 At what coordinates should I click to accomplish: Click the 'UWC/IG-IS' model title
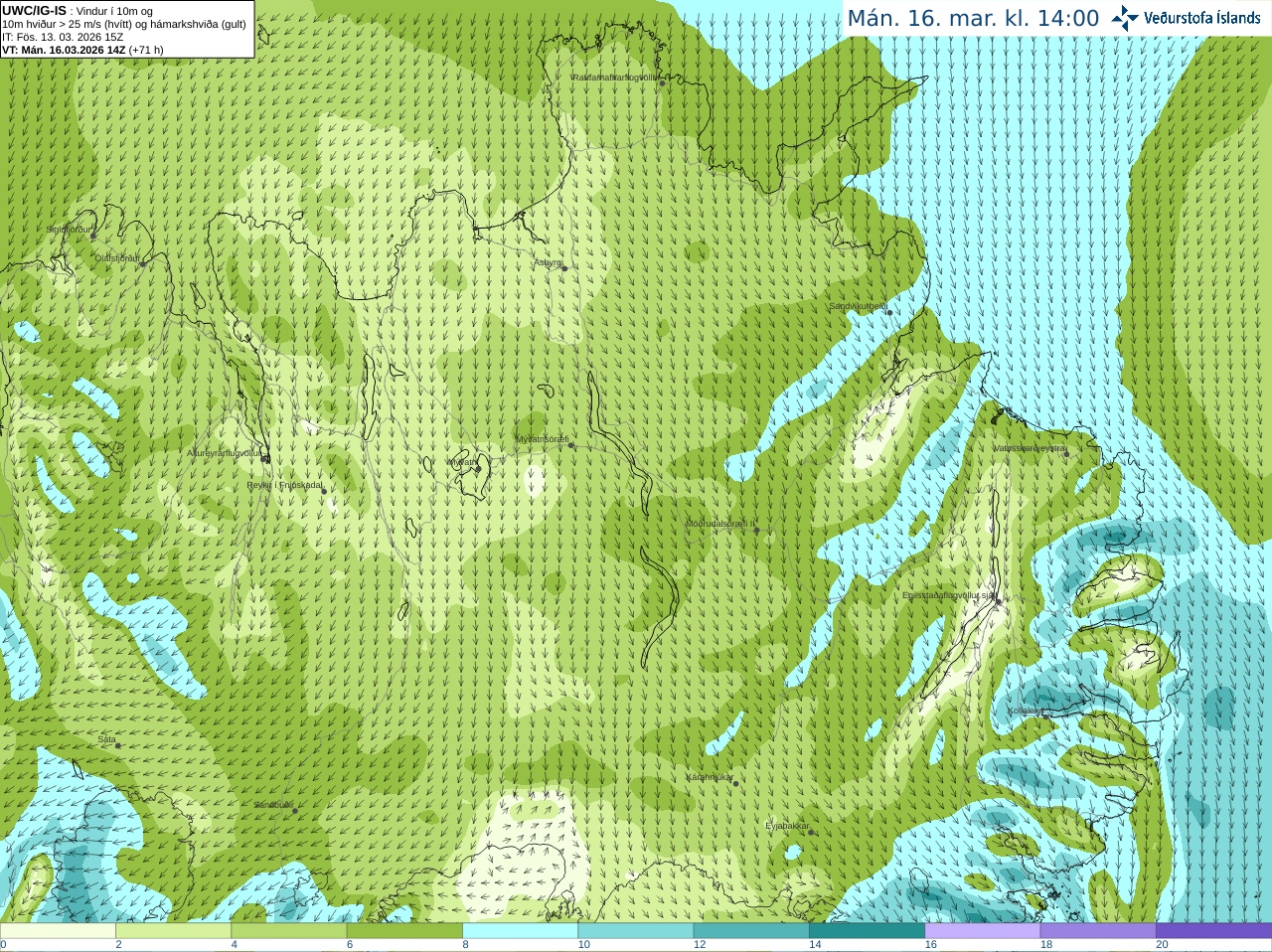[x=35, y=11]
